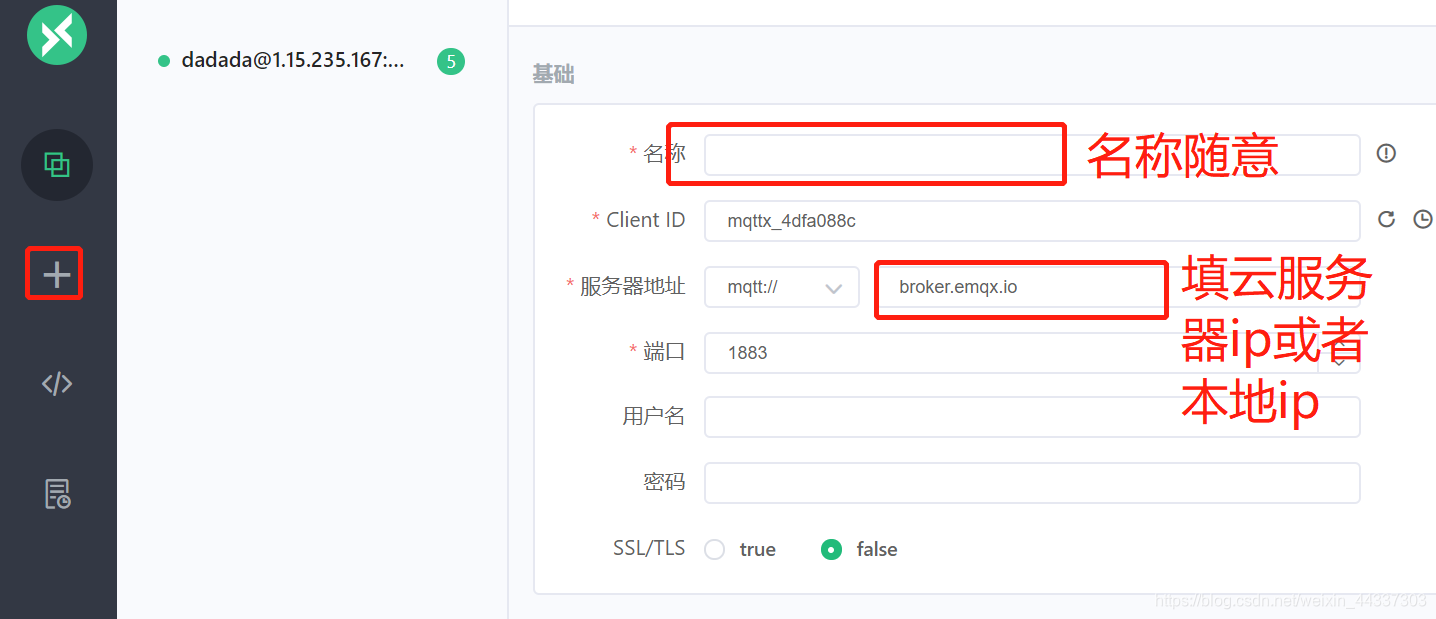Create a new connection with plus icon
This screenshot has height=619, width=1436.
pos(57,274)
